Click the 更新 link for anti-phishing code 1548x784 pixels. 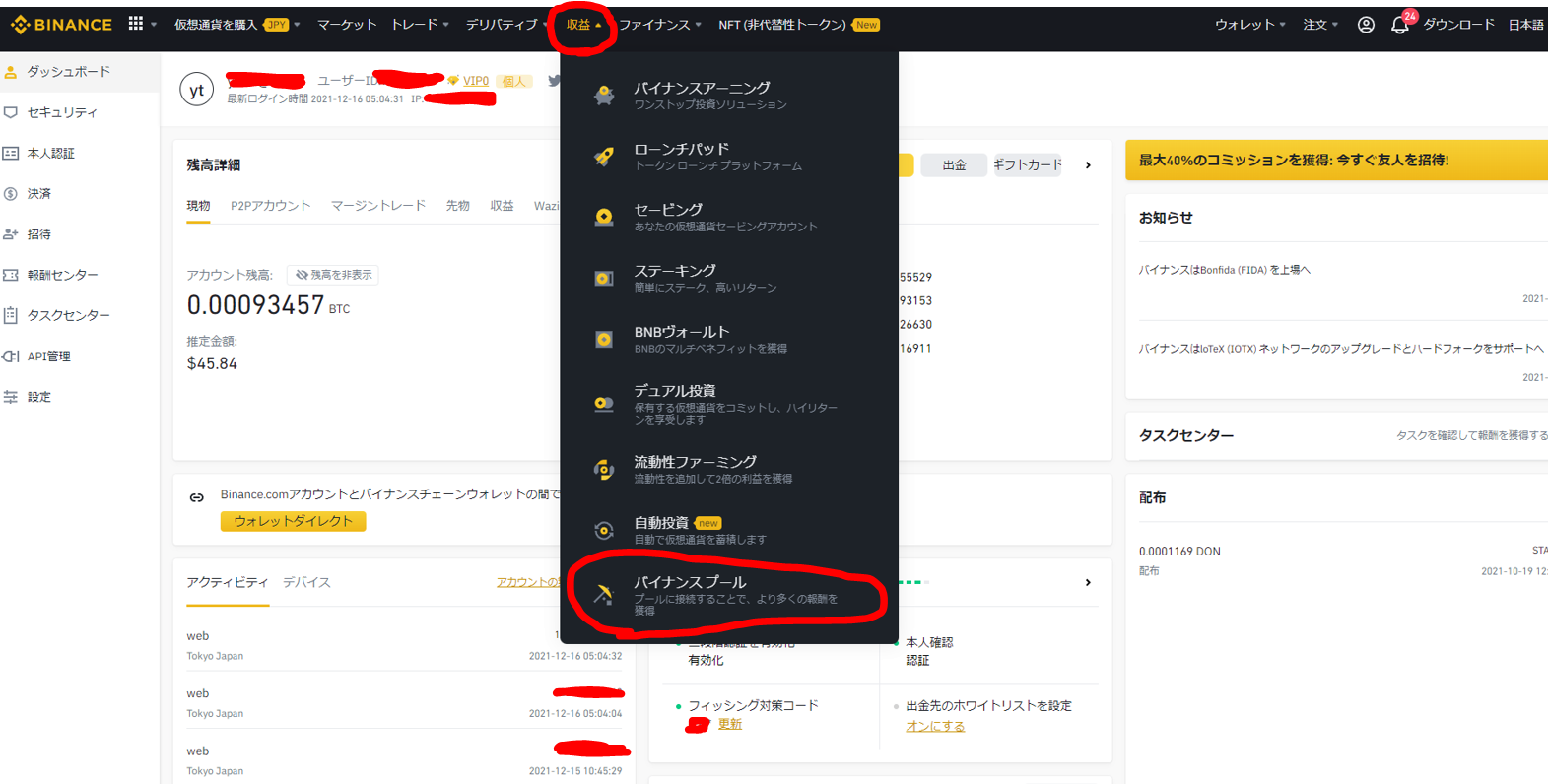click(730, 724)
